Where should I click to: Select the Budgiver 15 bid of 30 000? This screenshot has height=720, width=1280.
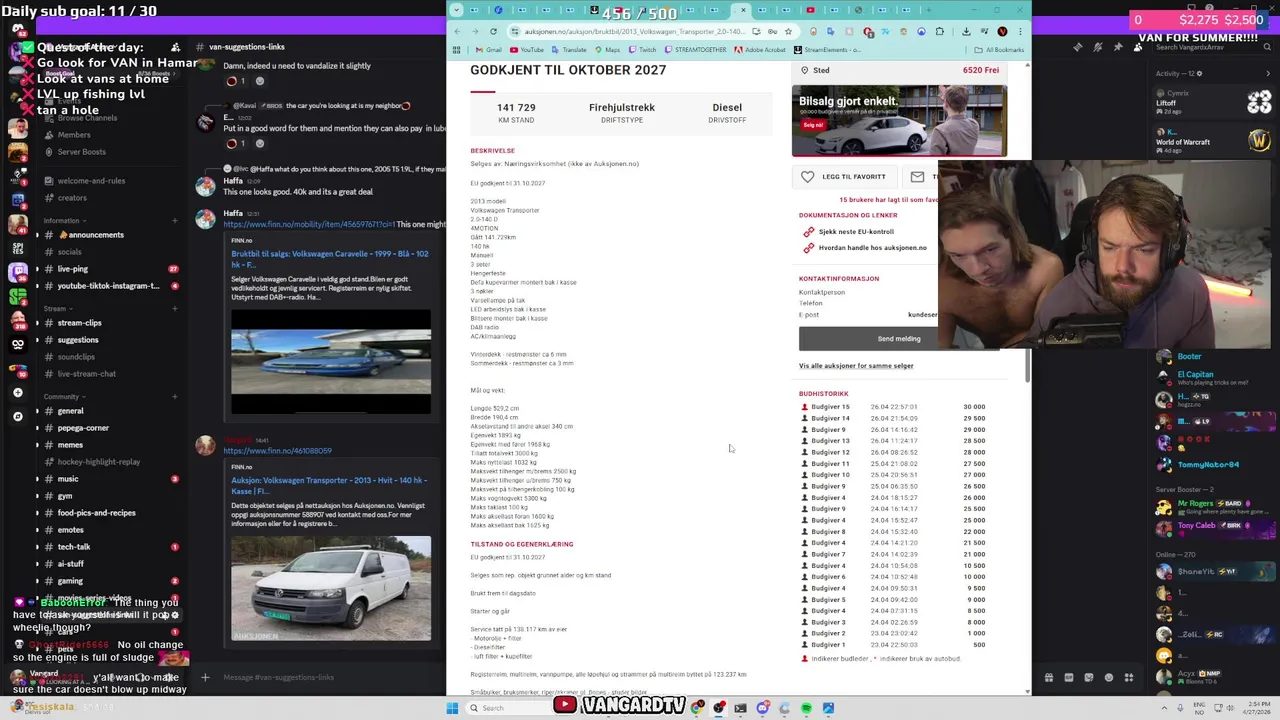pos(893,407)
